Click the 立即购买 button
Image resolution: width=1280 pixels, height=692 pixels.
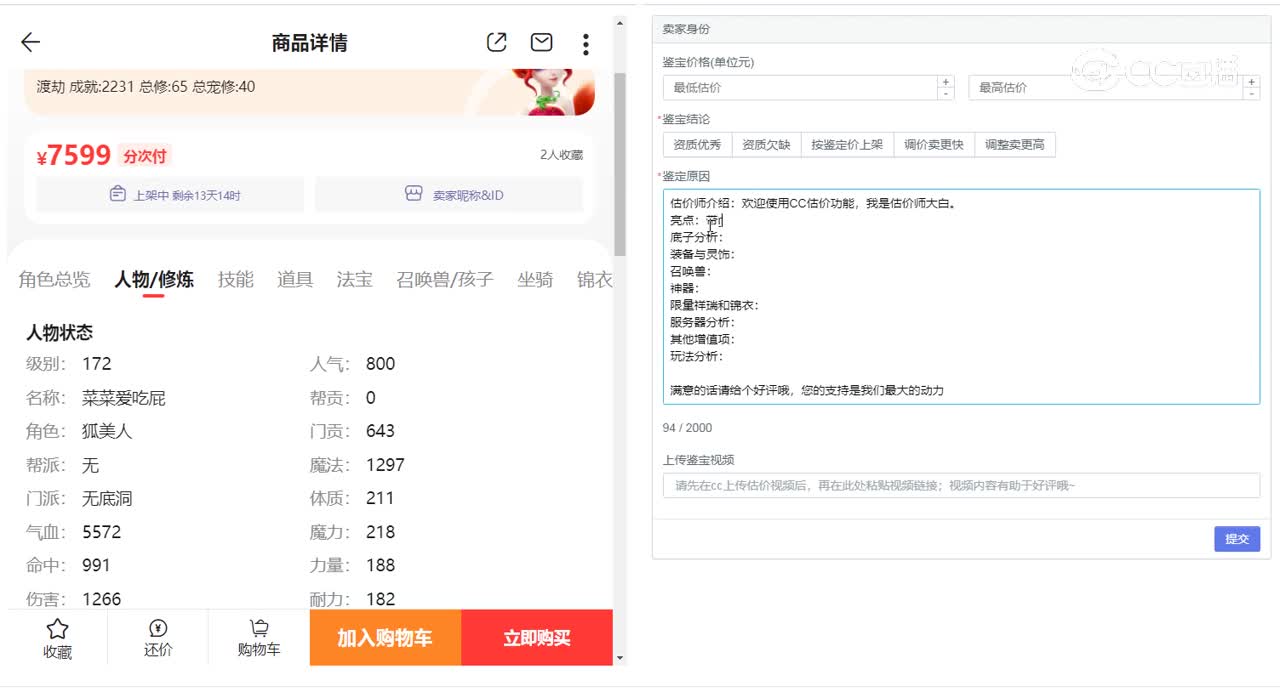coord(537,637)
